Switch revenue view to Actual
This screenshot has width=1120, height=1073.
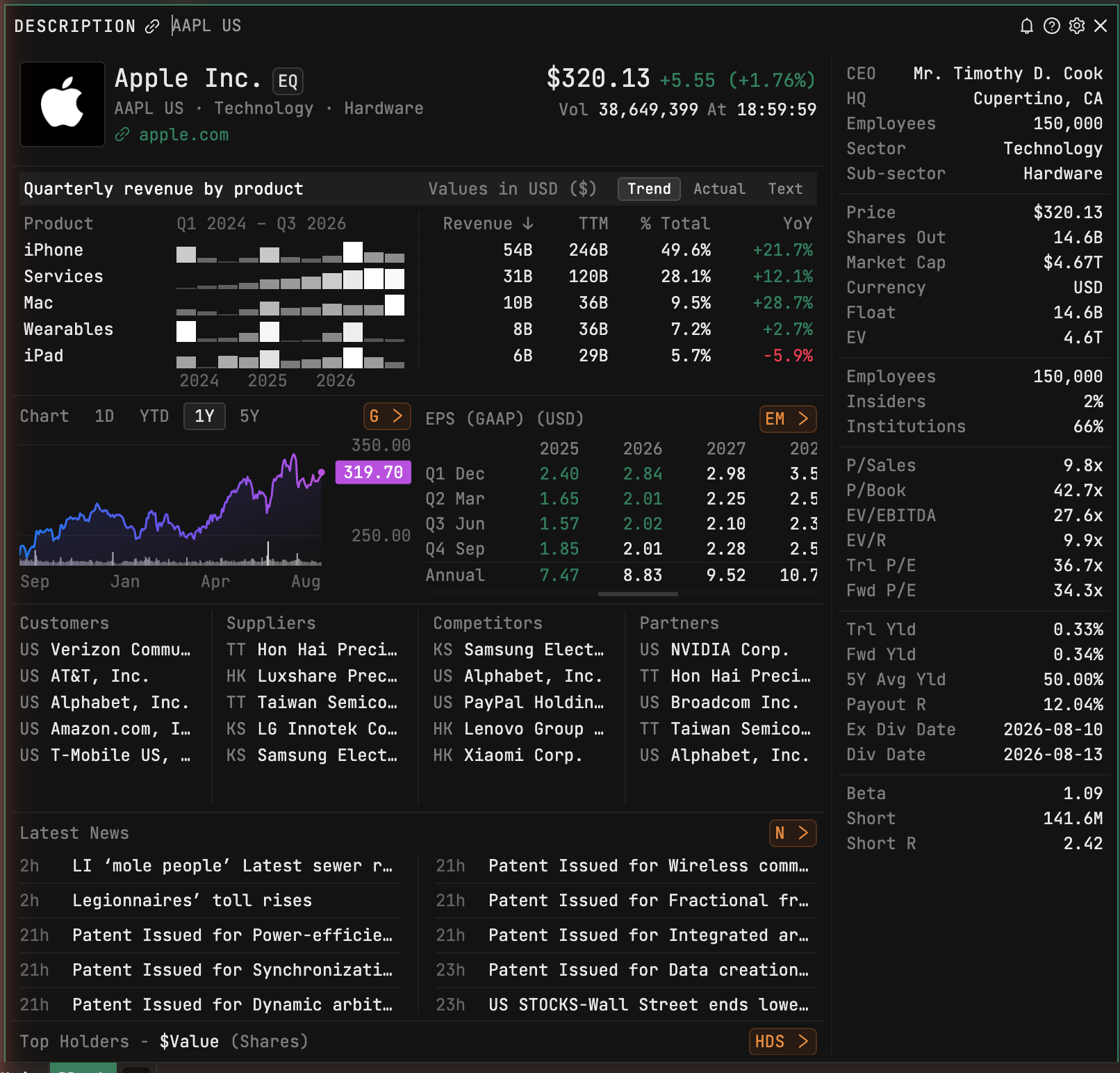point(719,189)
